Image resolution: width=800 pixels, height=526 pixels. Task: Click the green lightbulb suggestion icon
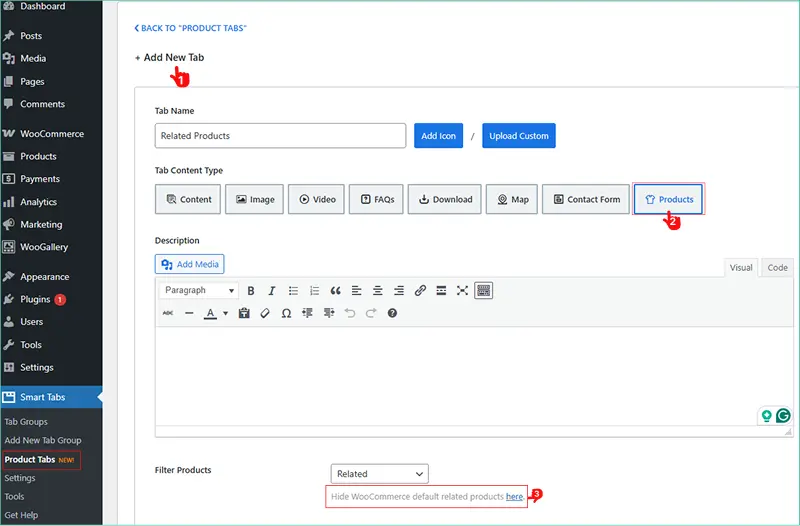pyautogui.click(x=766, y=416)
